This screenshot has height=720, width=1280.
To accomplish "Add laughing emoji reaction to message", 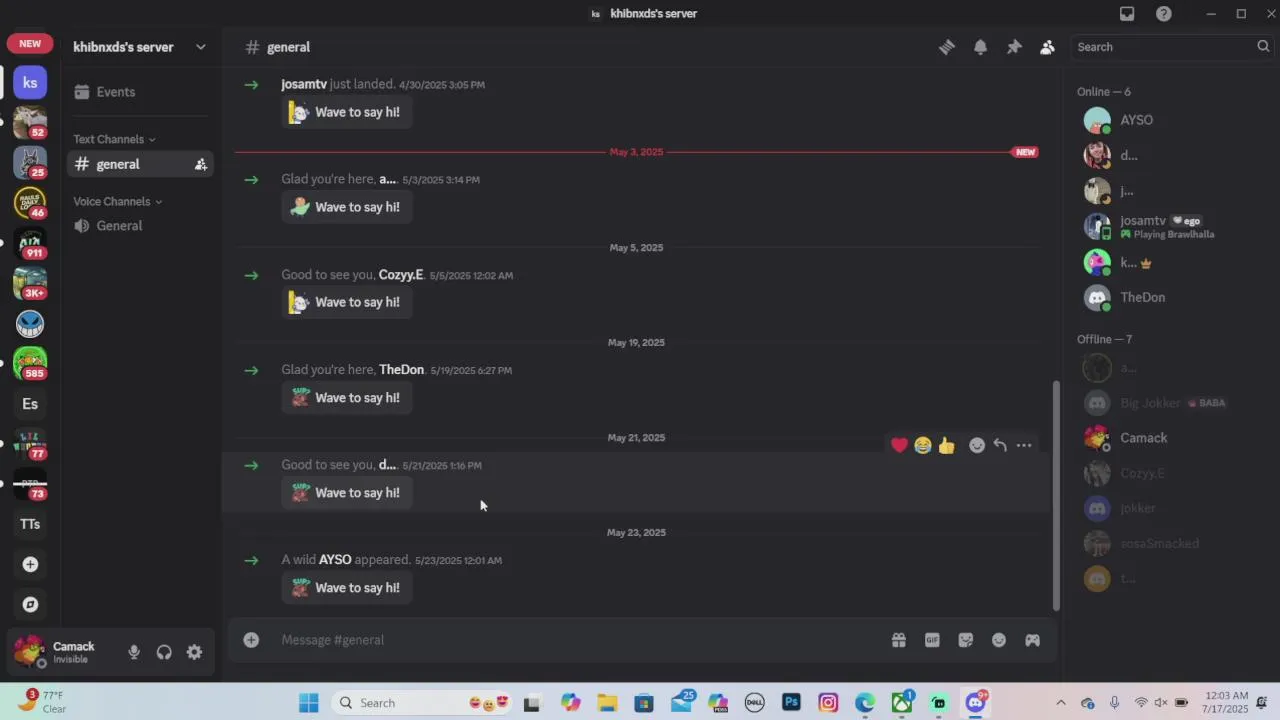I will pos(923,445).
